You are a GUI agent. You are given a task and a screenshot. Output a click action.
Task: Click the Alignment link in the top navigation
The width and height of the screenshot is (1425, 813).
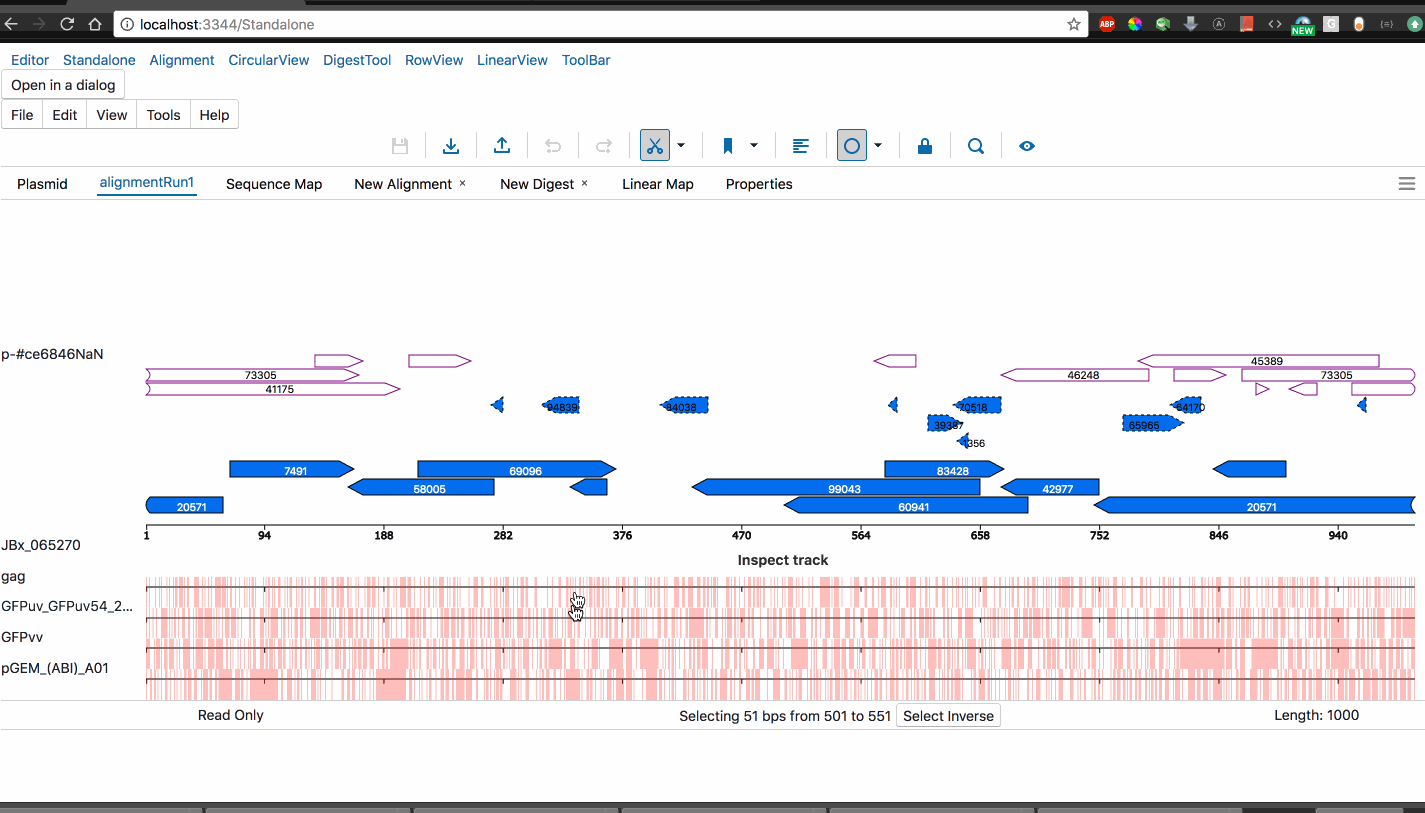coord(182,60)
